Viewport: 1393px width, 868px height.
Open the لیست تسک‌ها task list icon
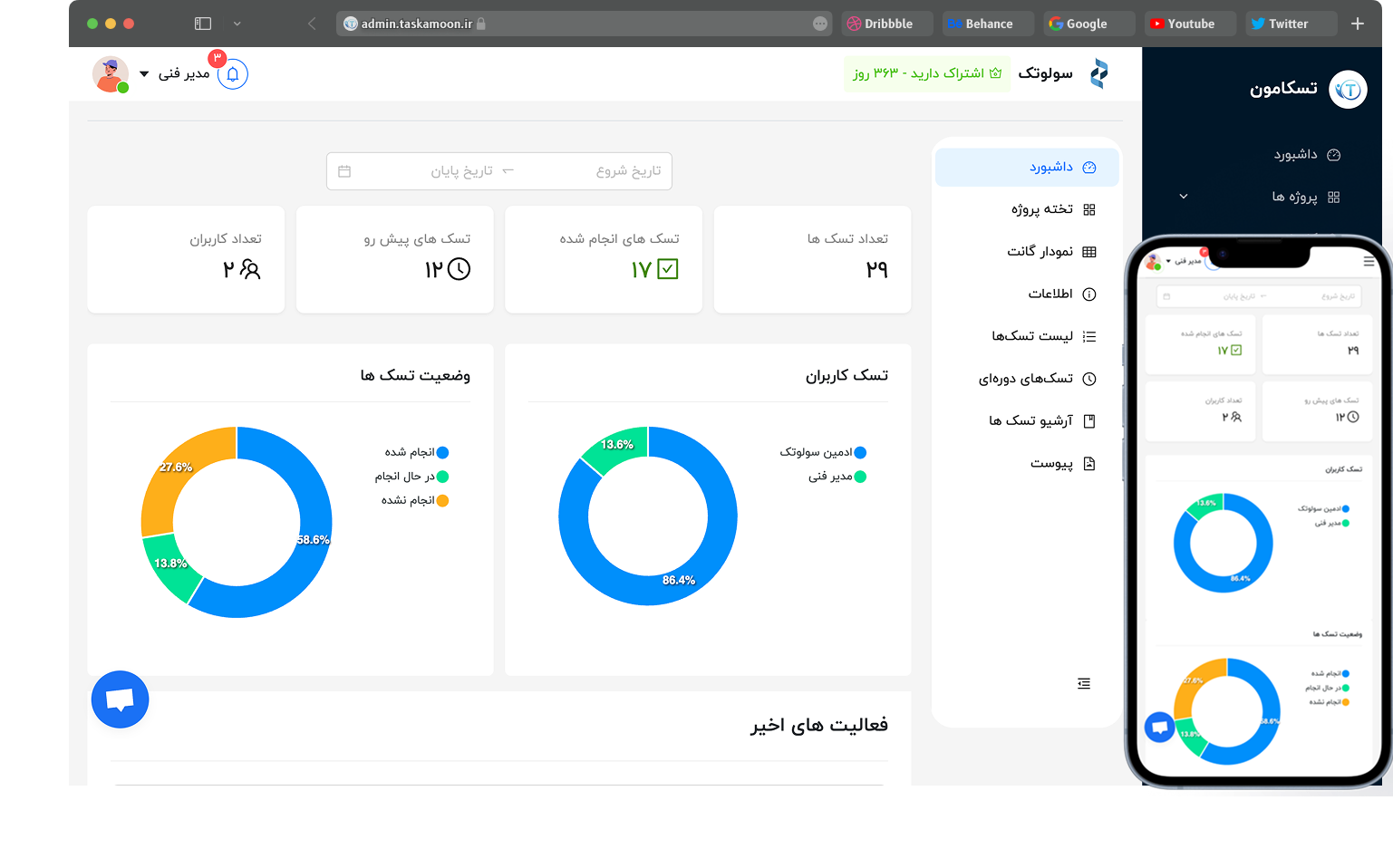[1088, 335]
